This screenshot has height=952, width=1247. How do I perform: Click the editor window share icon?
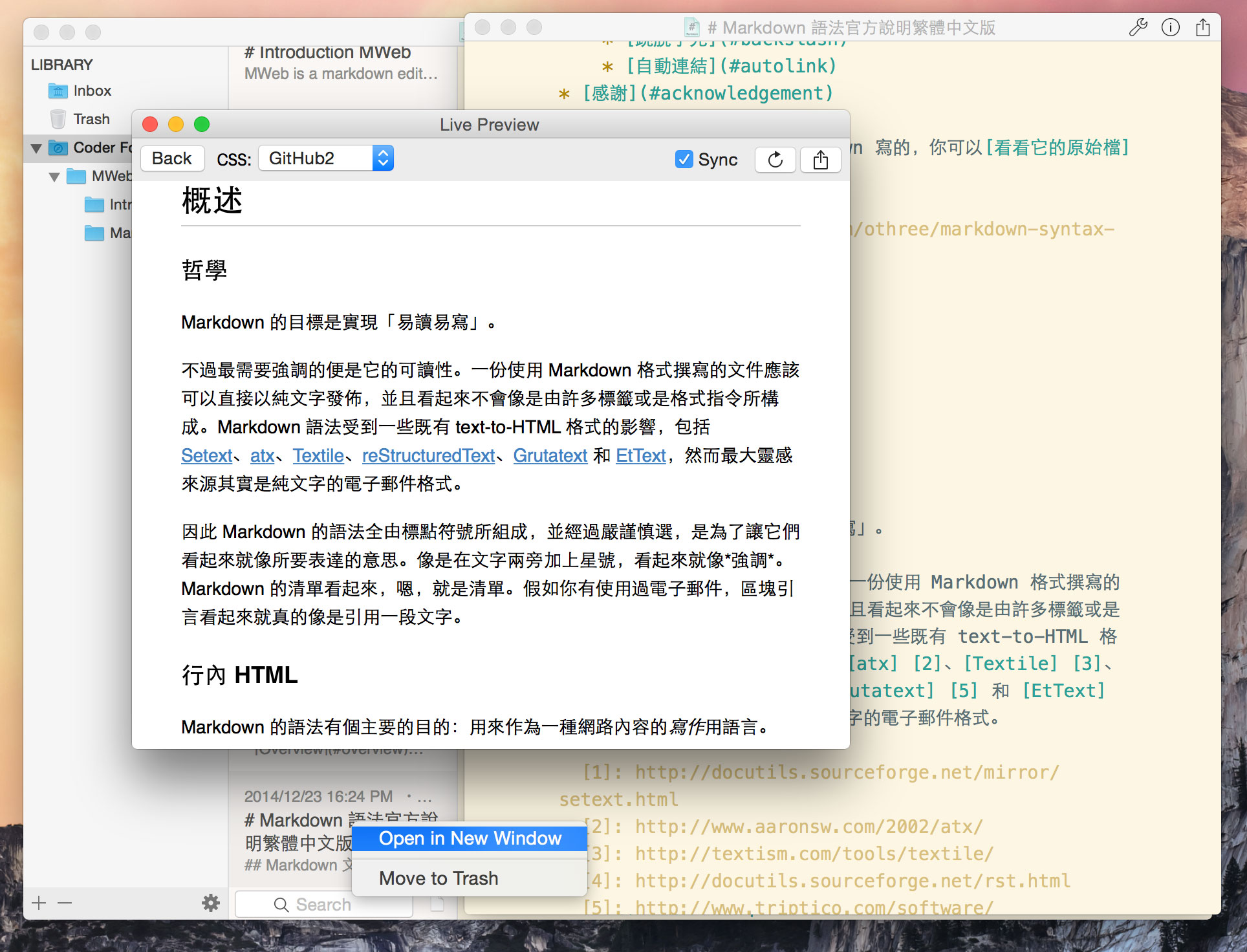point(1202,27)
